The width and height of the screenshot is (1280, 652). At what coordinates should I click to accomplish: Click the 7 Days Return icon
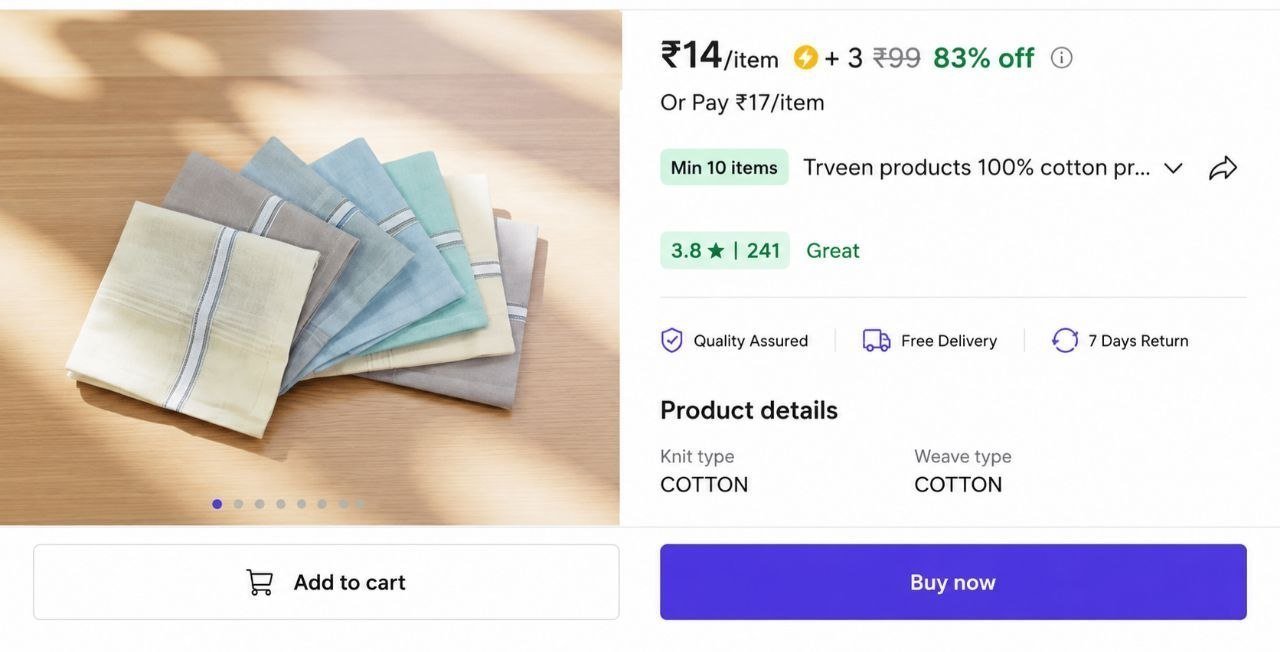click(x=1065, y=341)
